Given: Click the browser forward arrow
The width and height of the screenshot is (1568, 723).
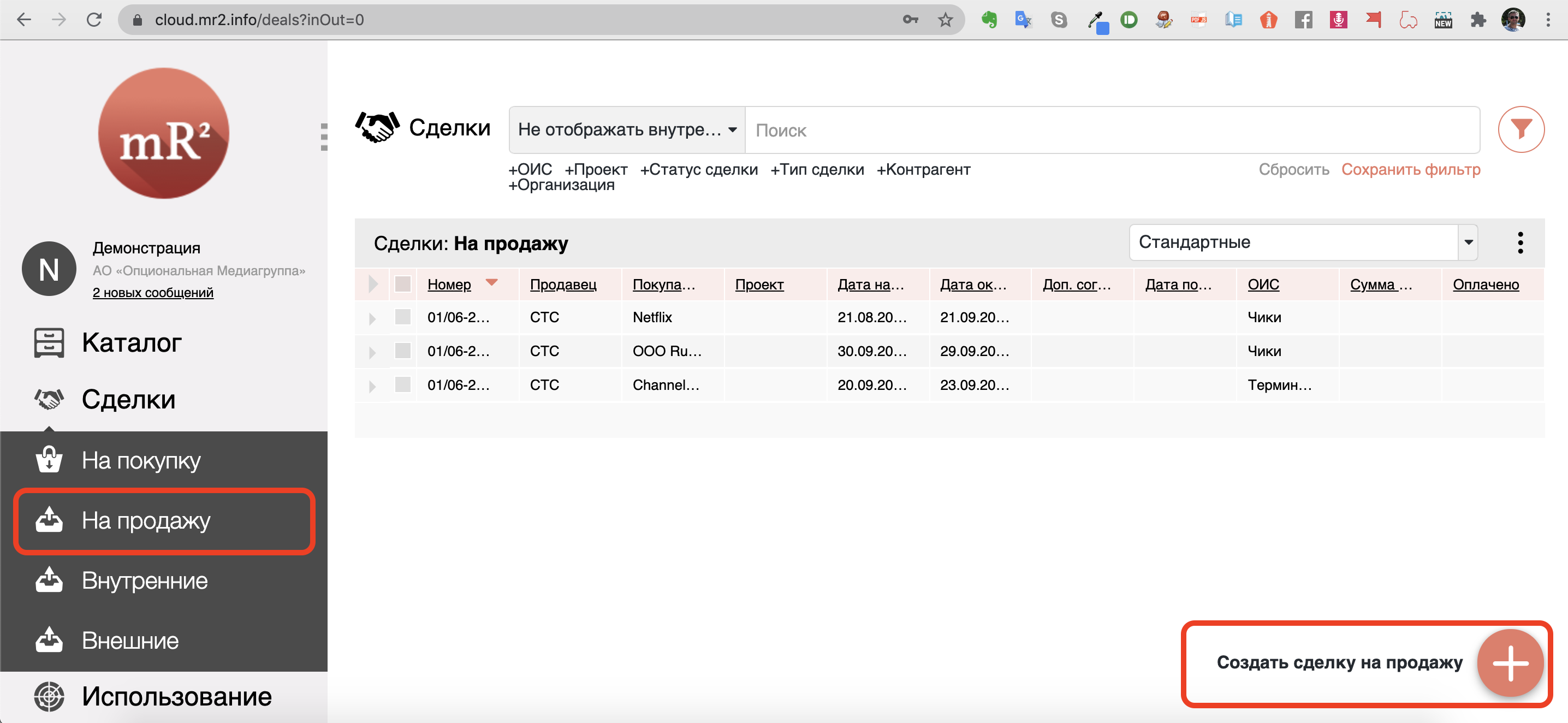Looking at the screenshot, I should tap(59, 20).
